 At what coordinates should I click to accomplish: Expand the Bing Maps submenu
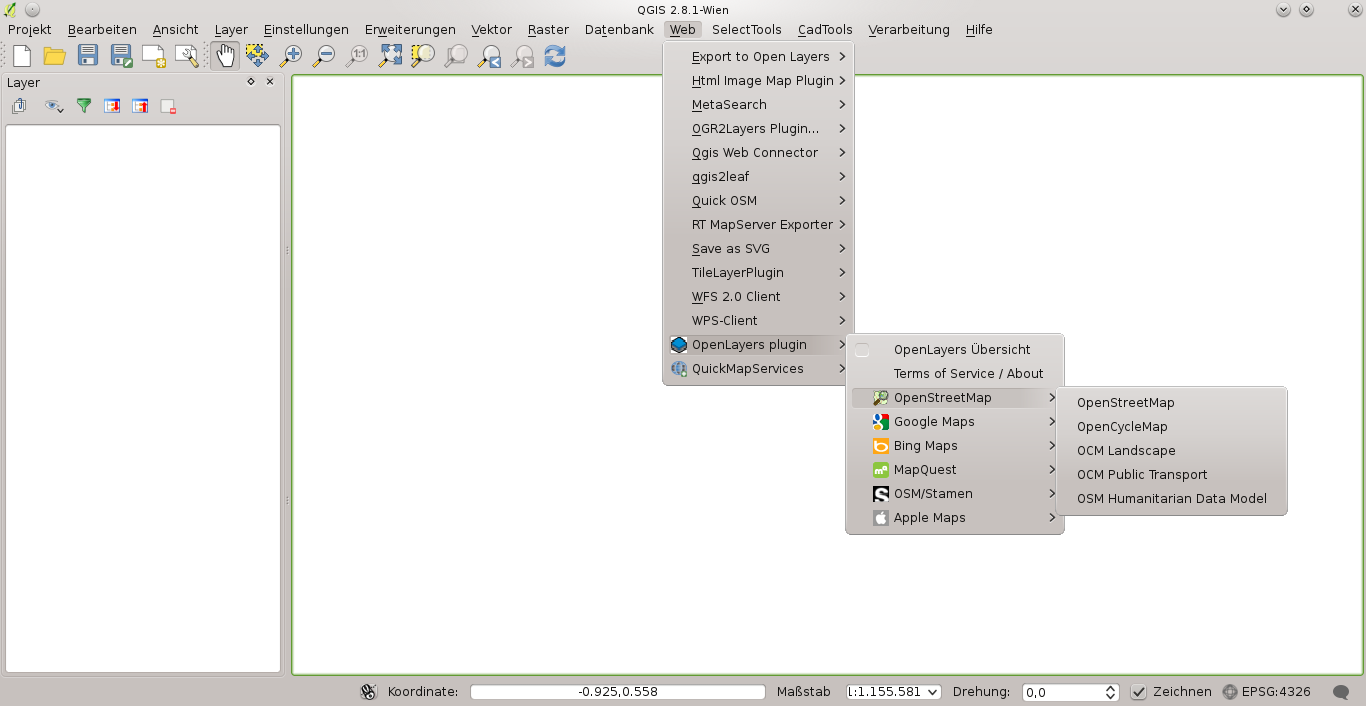[x=955, y=446]
